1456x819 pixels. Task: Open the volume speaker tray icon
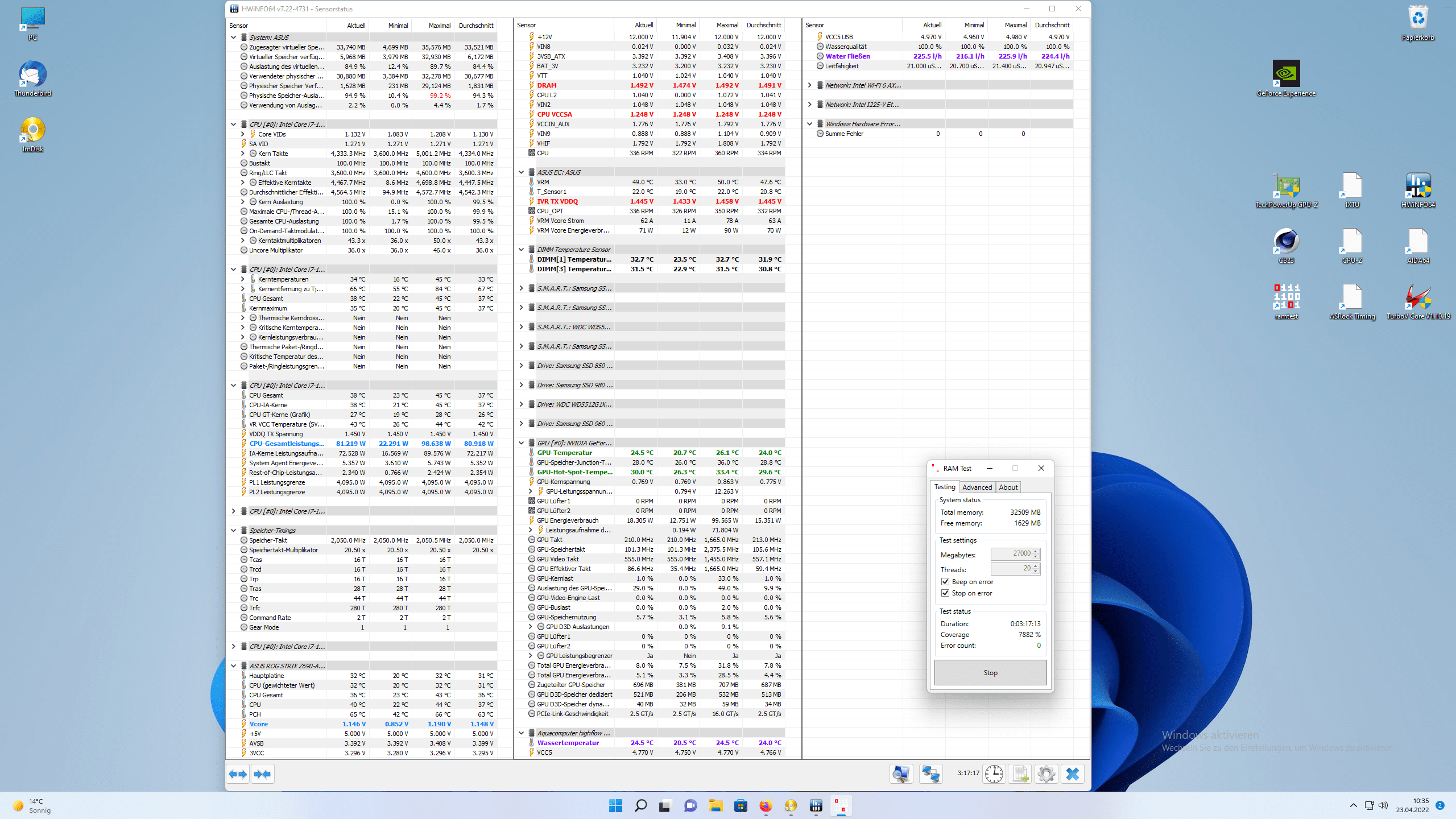coord(1383,805)
